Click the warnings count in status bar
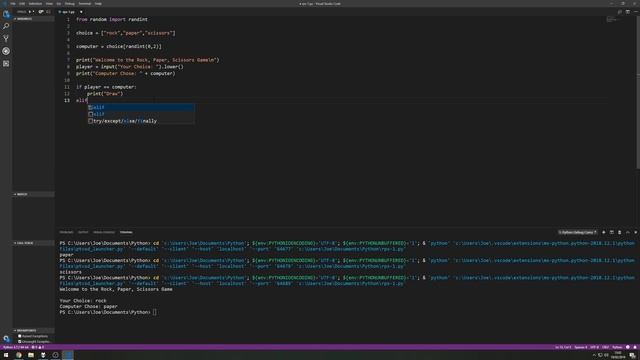Screen dimensions: 640x360 [x=41, y=347]
